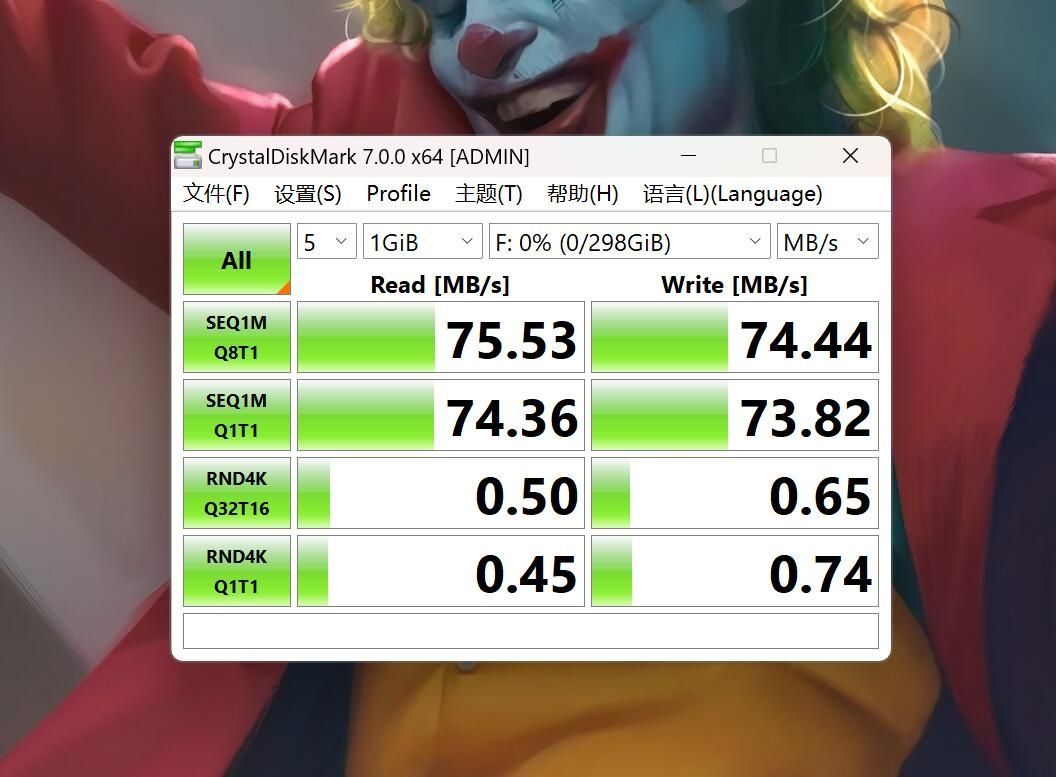Image resolution: width=1056 pixels, height=777 pixels.
Task: Click the 0.74 random write result
Action: pos(735,572)
